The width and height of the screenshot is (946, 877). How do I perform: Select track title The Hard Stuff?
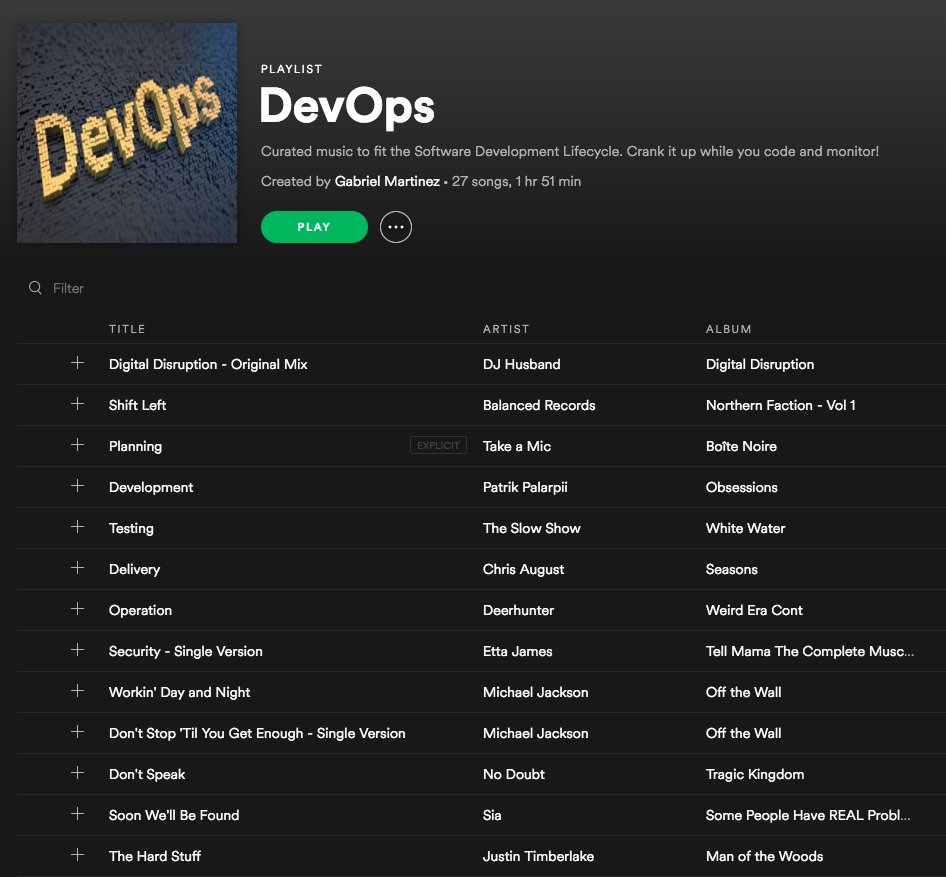point(154,856)
